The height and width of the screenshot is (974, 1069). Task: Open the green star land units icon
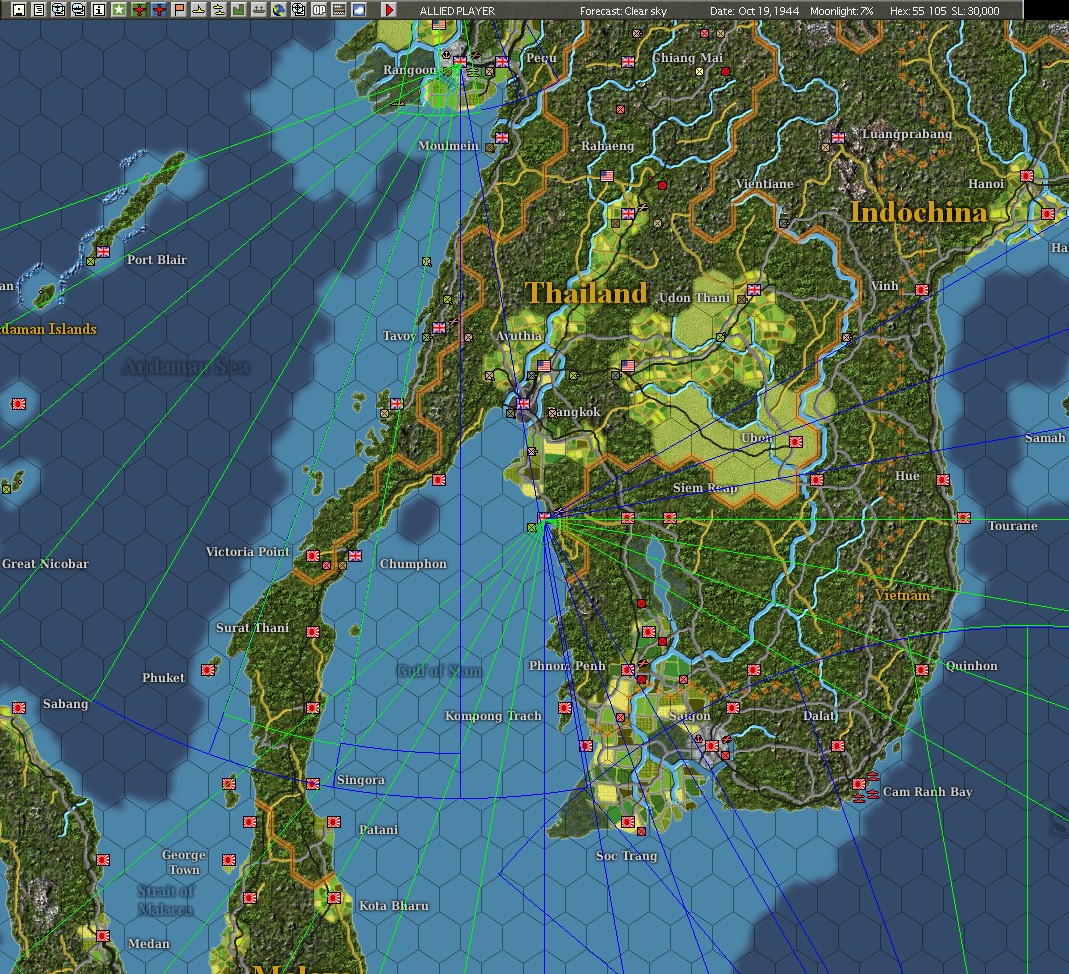(119, 10)
